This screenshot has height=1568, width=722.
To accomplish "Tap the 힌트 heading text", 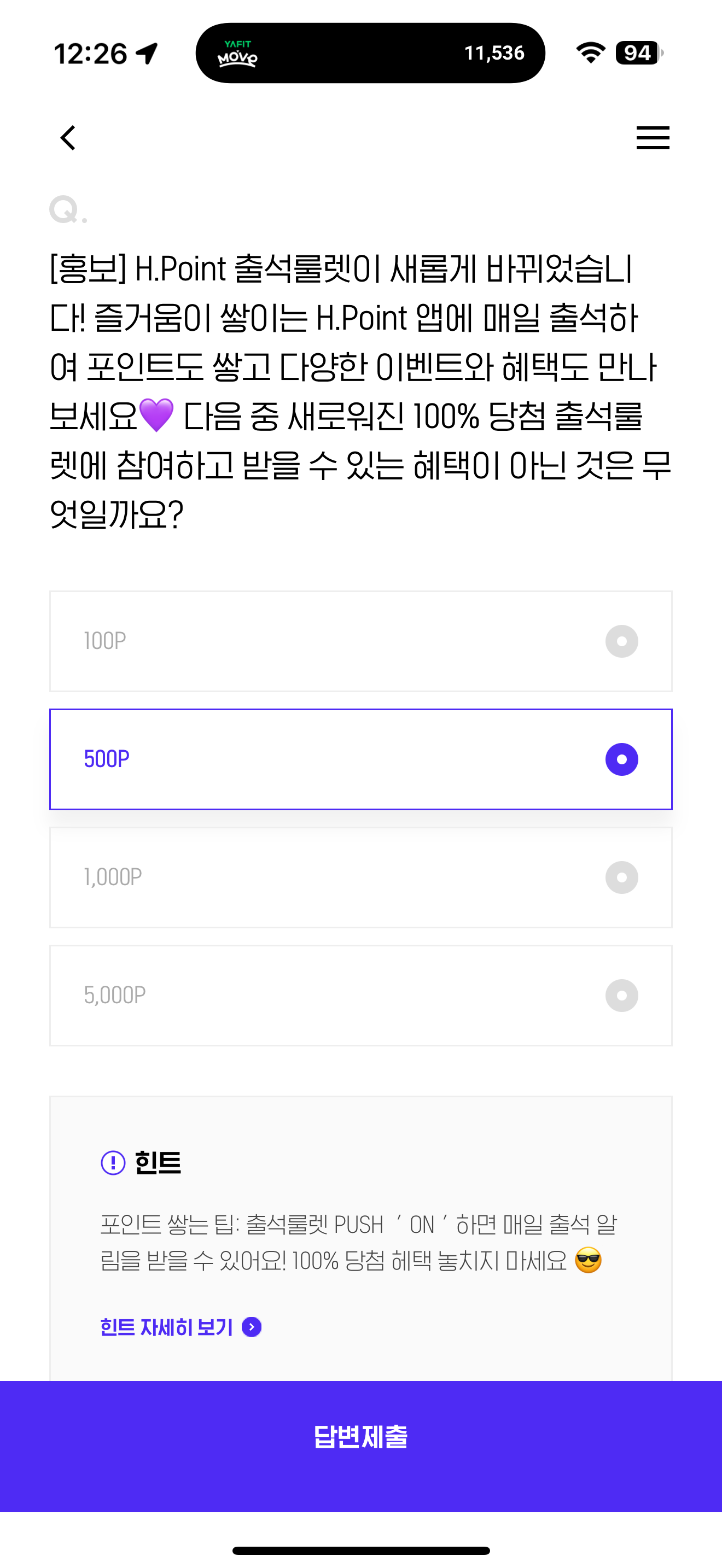I will pos(158,1163).
